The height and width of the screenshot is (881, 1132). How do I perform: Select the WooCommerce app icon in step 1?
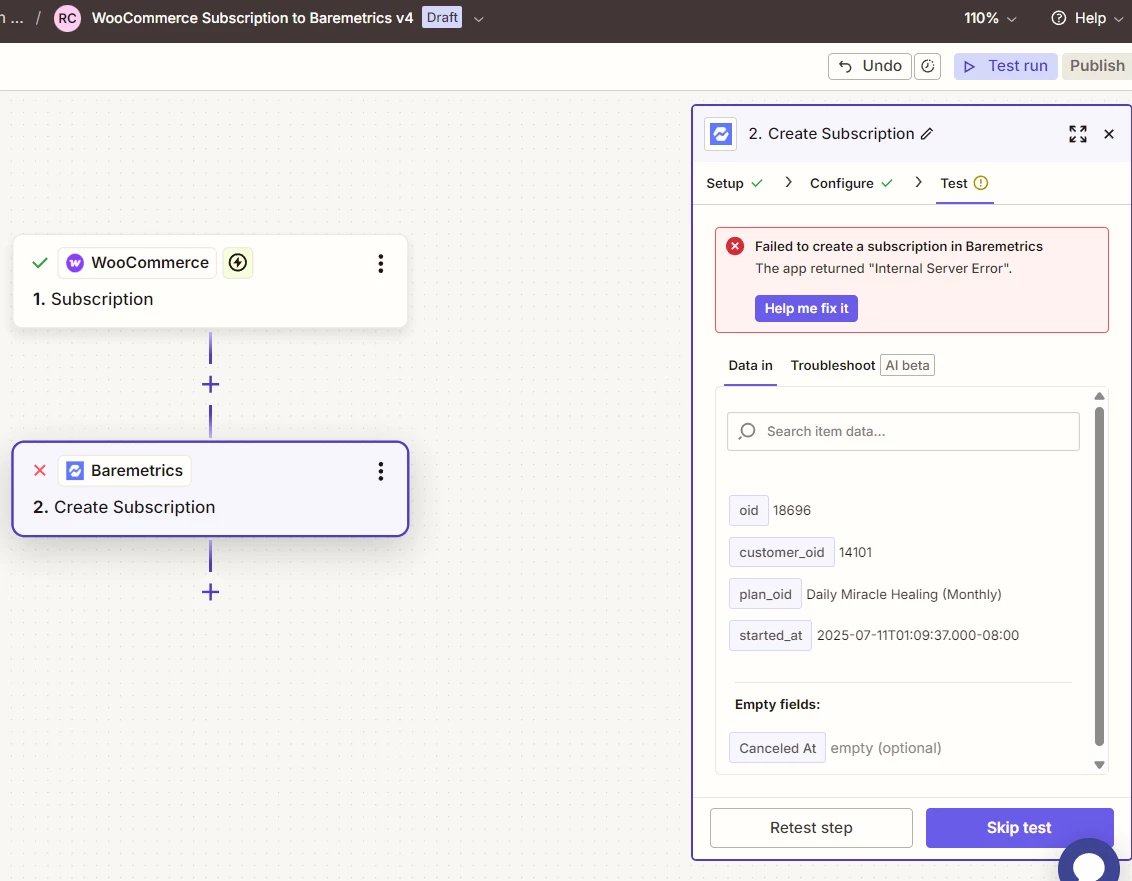[75, 263]
